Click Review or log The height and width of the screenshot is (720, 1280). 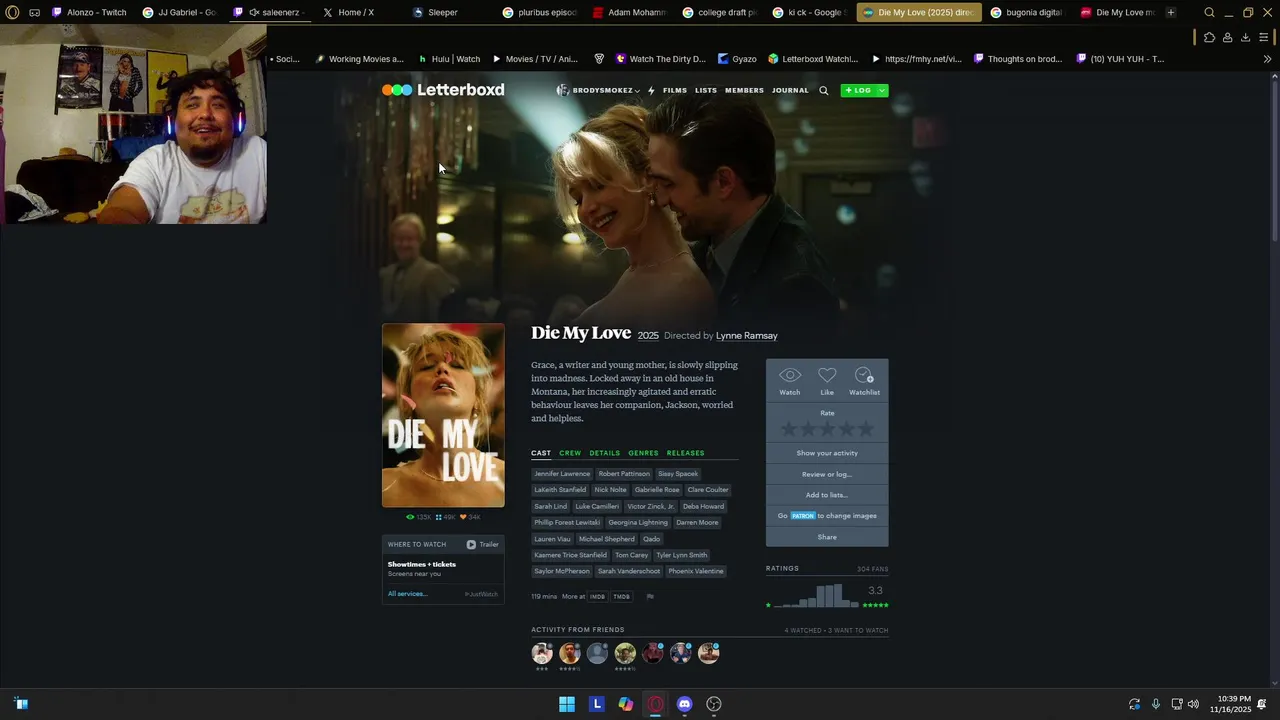[x=827, y=474]
